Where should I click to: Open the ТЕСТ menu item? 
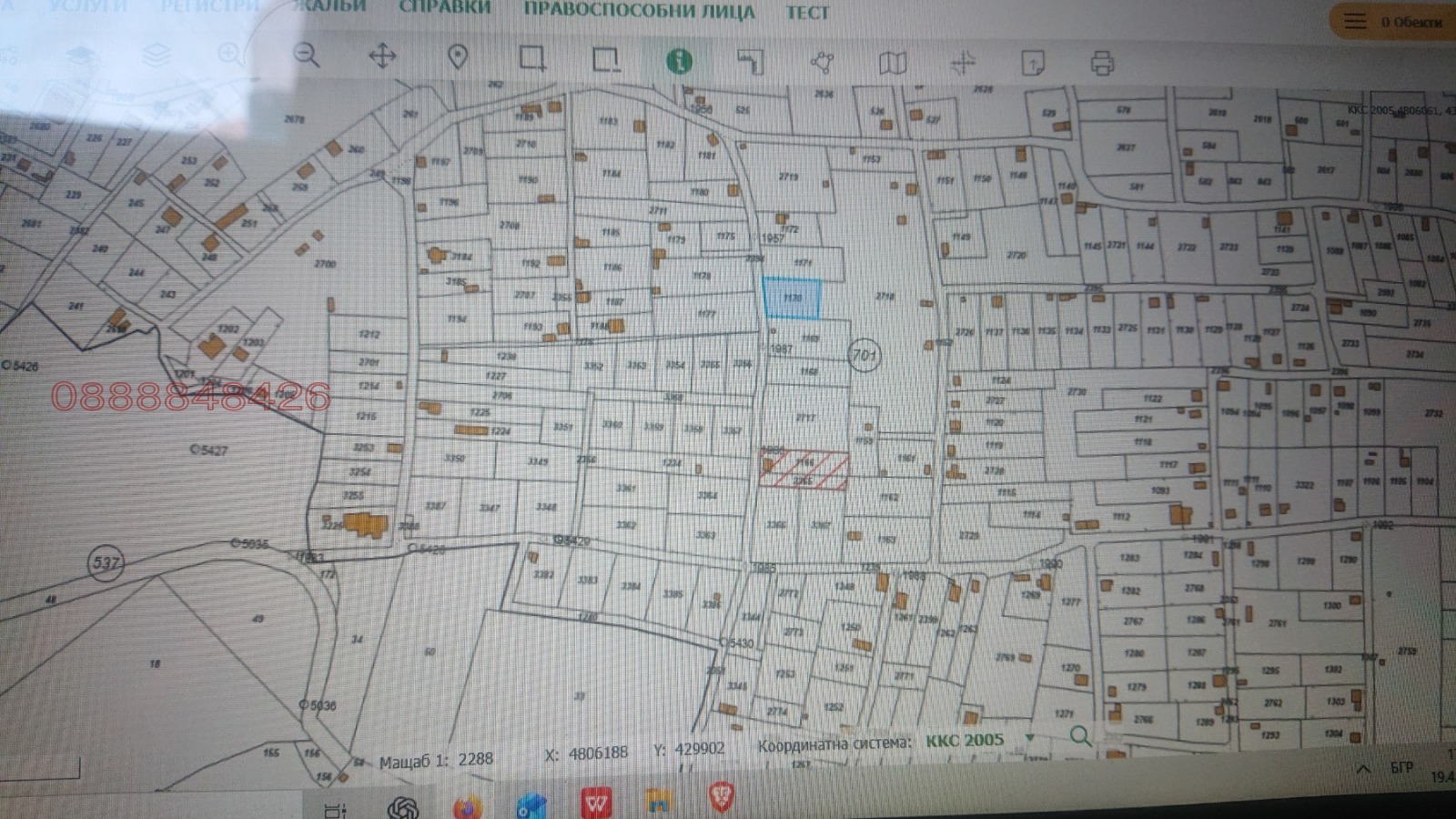(x=807, y=13)
